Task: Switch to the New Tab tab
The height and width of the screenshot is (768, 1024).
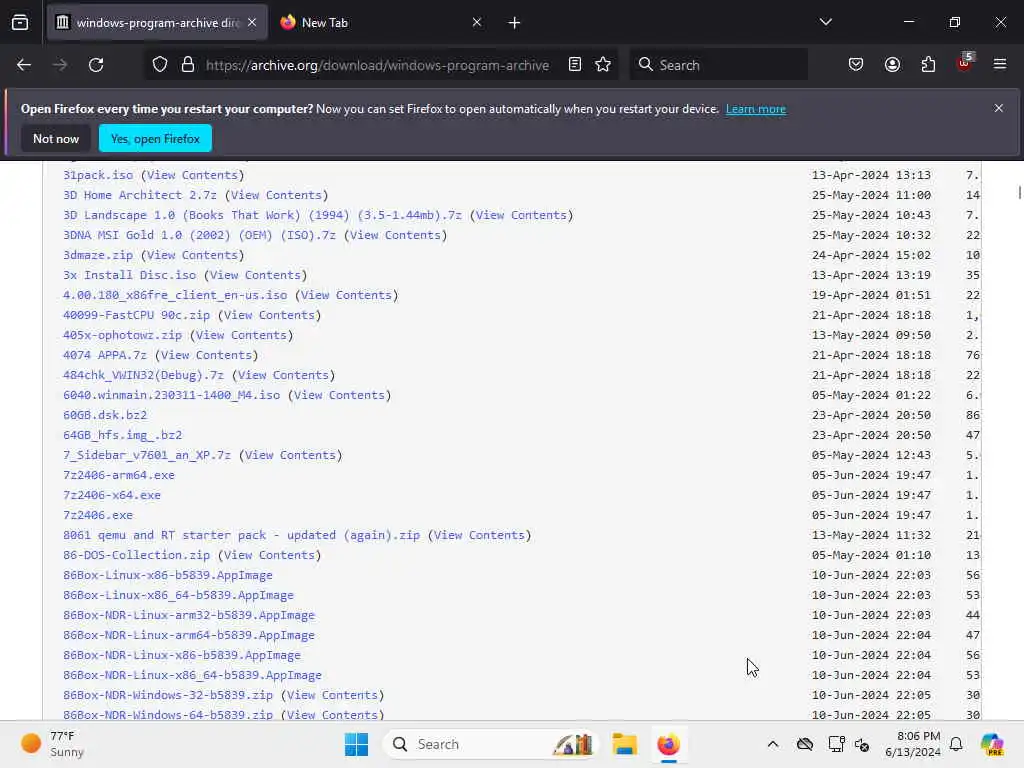Action: pos(381,23)
